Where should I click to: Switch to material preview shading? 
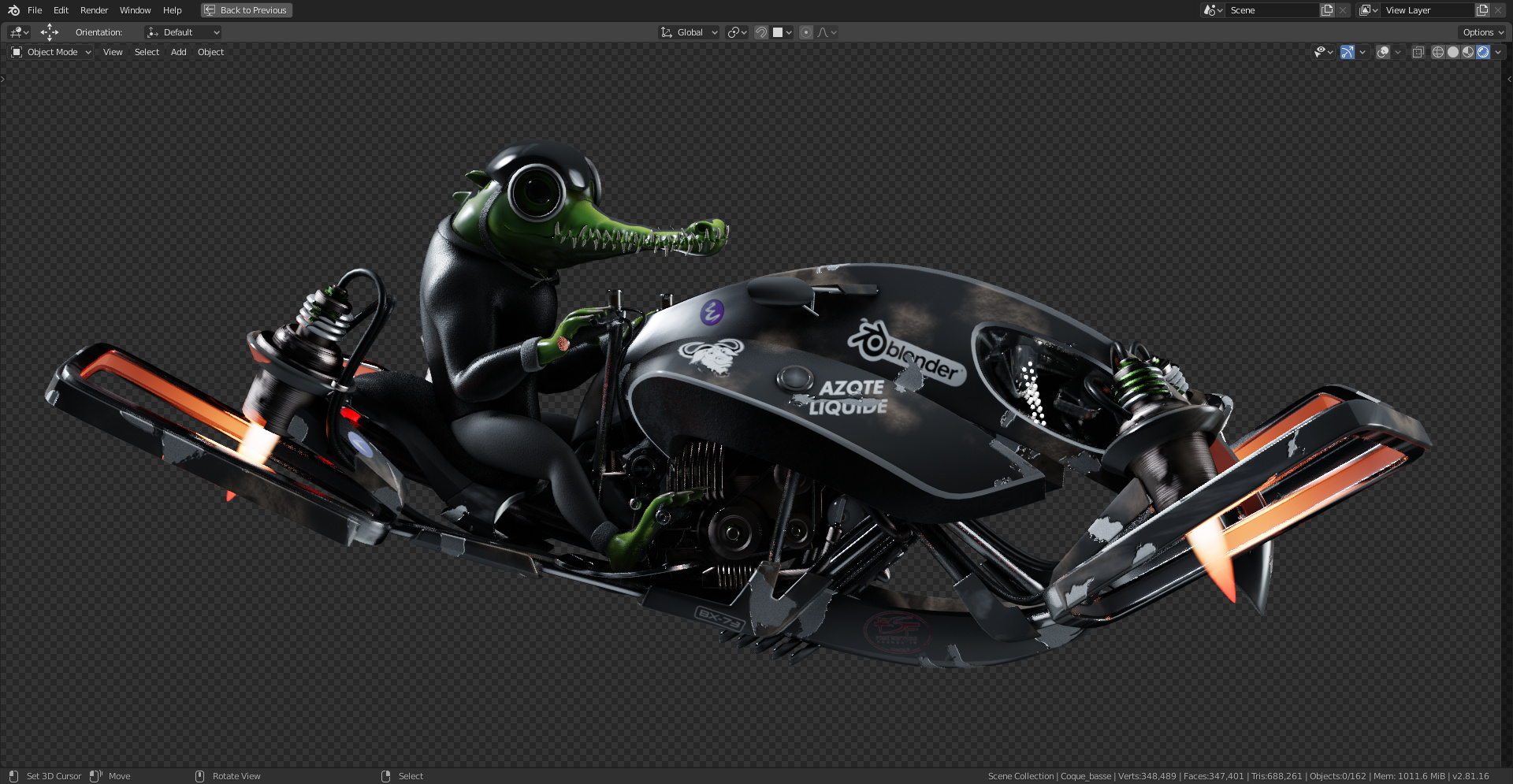tap(1468, 52)
